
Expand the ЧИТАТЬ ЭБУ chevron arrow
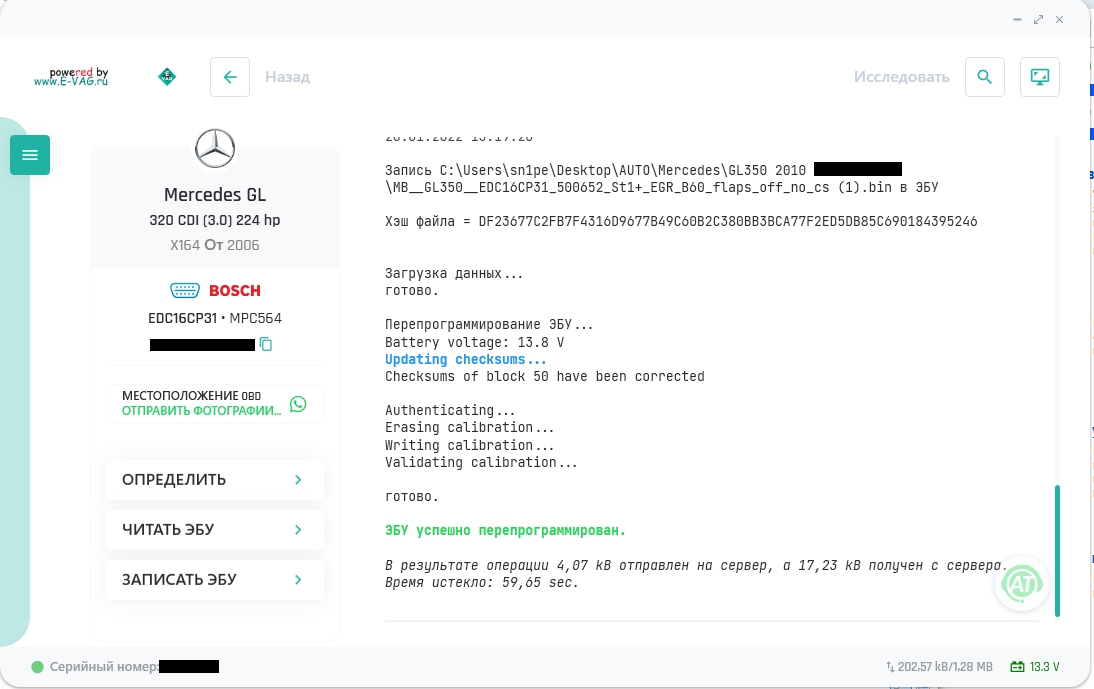point(298,530)
